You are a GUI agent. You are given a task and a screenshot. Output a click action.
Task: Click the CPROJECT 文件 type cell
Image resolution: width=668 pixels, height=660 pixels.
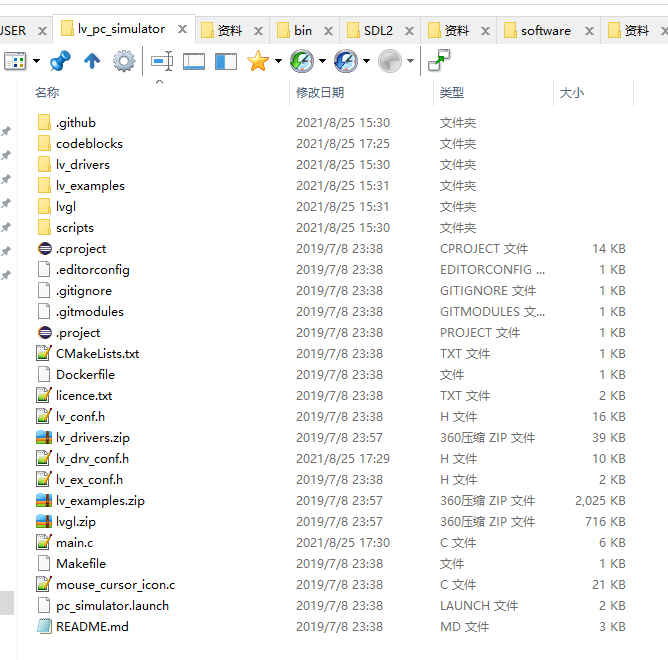(x=484, y=248)
